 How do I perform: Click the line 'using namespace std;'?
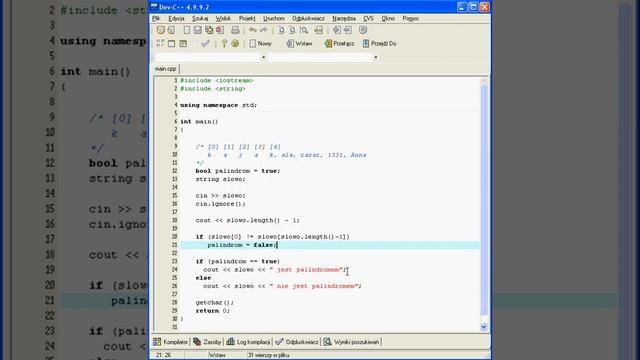(218, 105)
